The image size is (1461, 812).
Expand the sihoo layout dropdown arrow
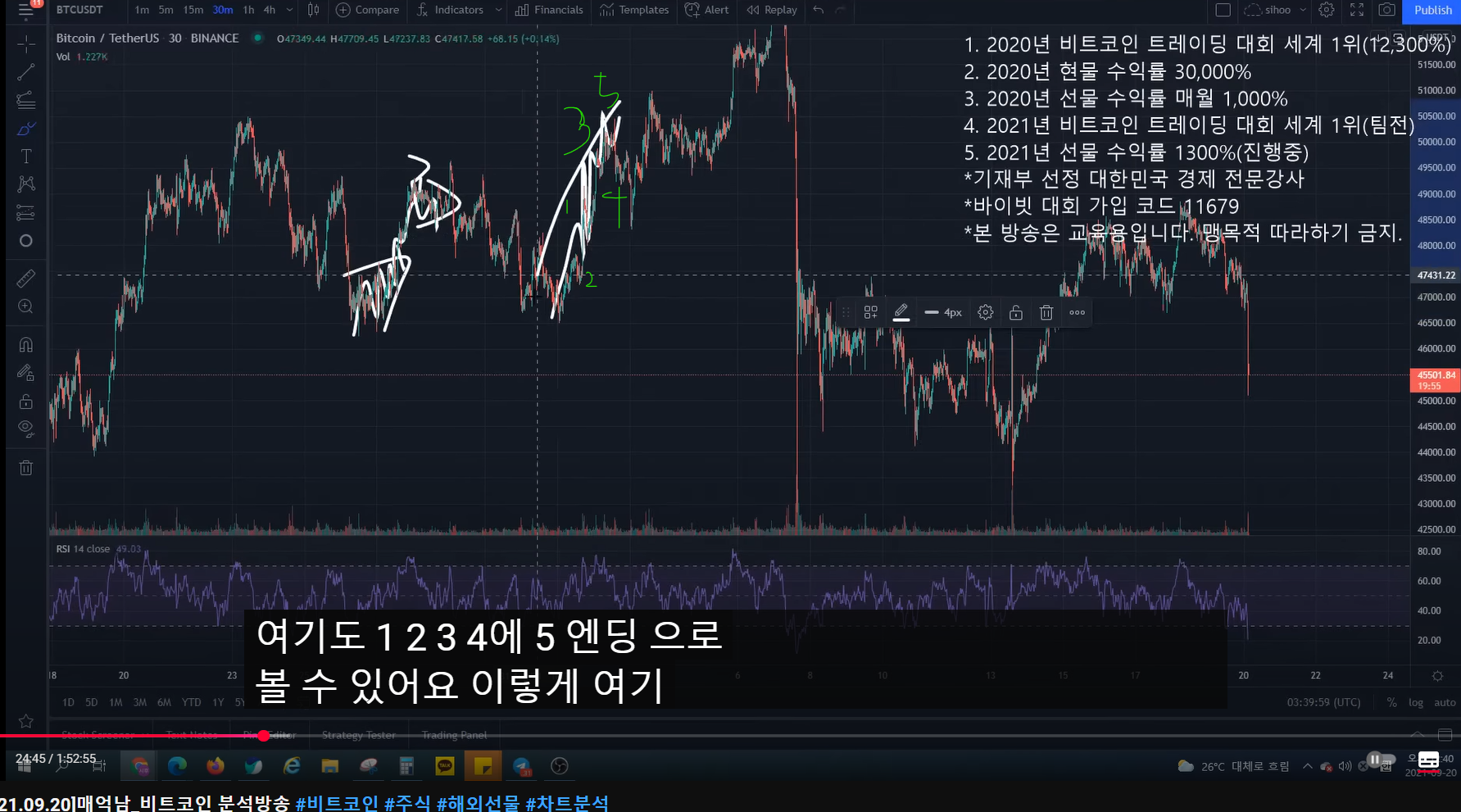coord(1303,10)
